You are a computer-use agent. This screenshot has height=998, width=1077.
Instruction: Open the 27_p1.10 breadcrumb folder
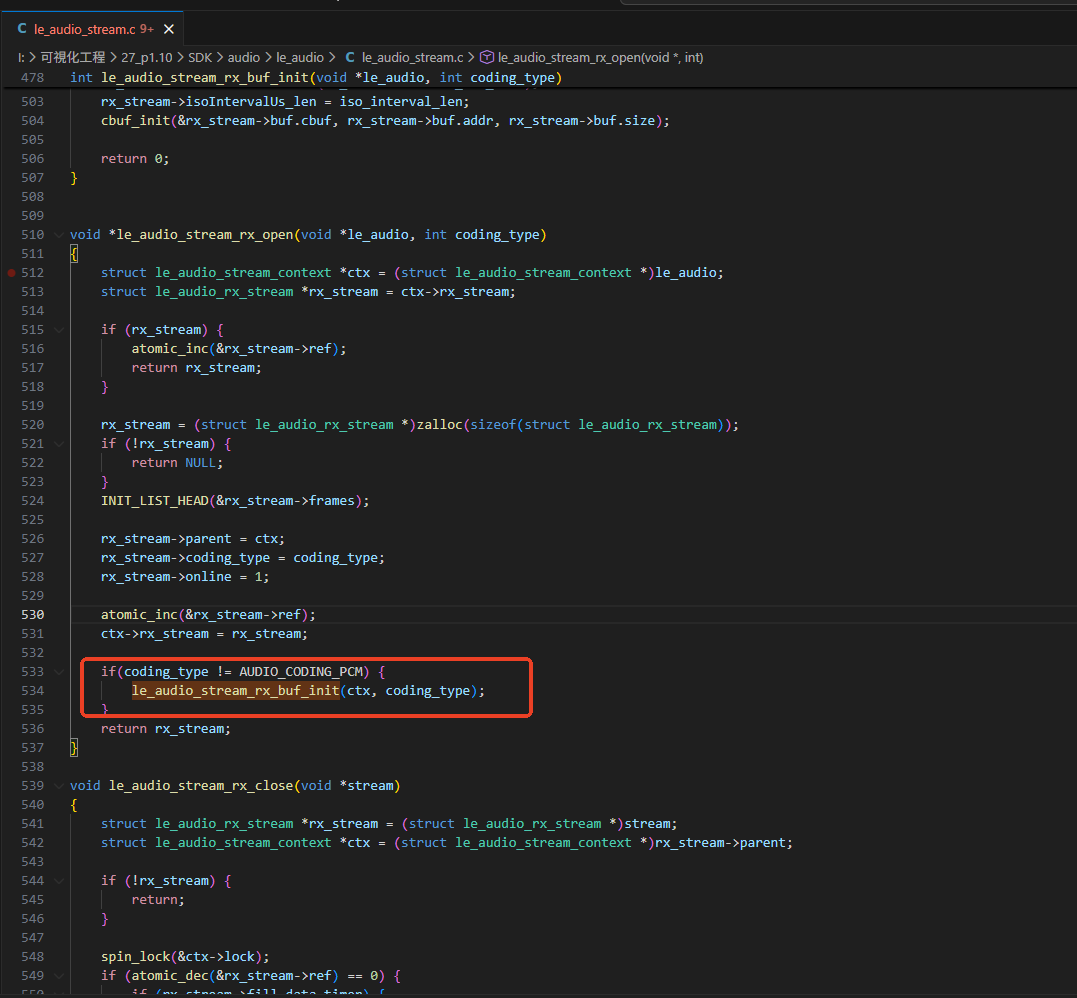click(147, 58)
